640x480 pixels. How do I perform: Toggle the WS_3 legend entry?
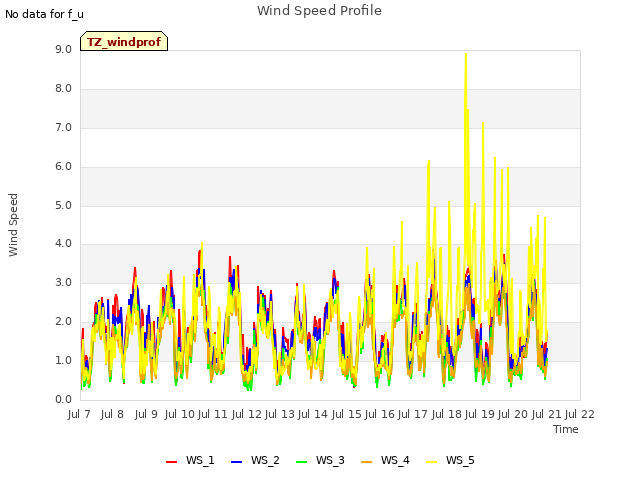320,460
